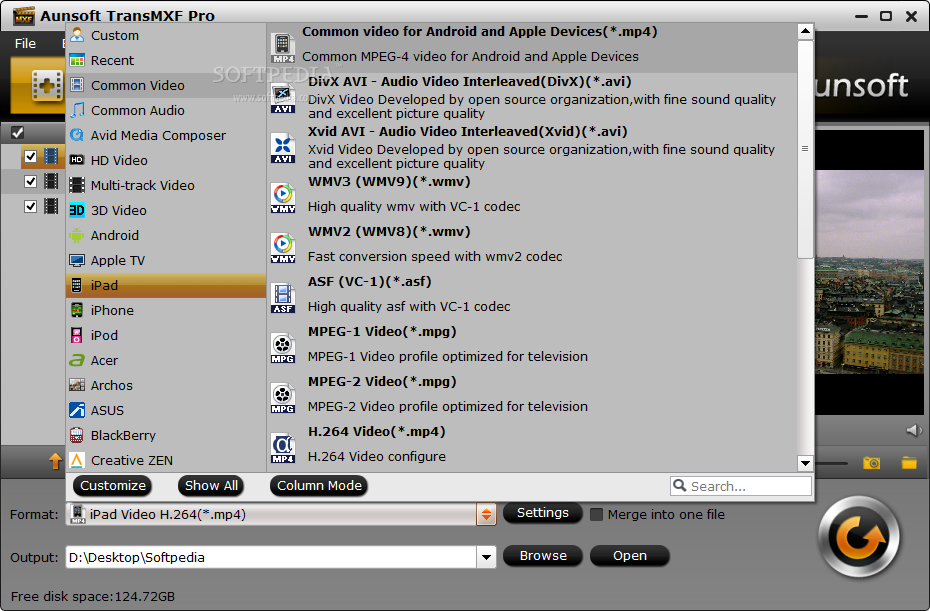Enable Merge into one file
Screen dimensions: 930x611
[x=597, y=514]
